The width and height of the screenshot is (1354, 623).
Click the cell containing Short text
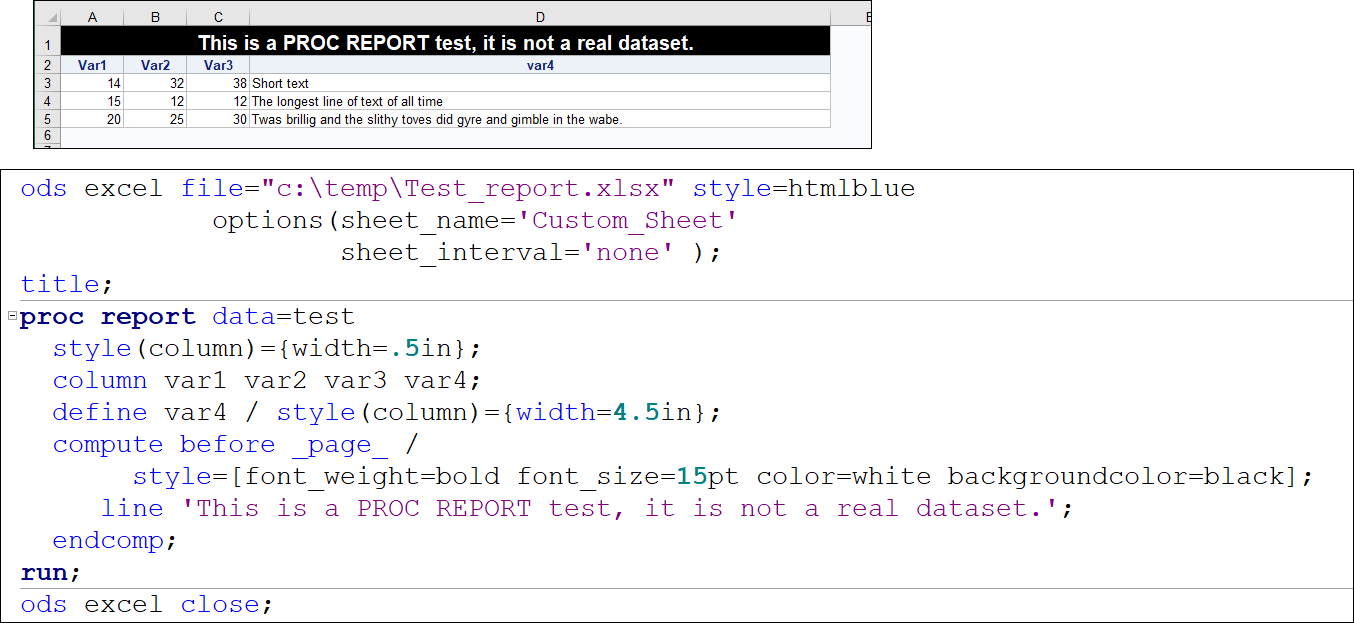click(280, 83)
